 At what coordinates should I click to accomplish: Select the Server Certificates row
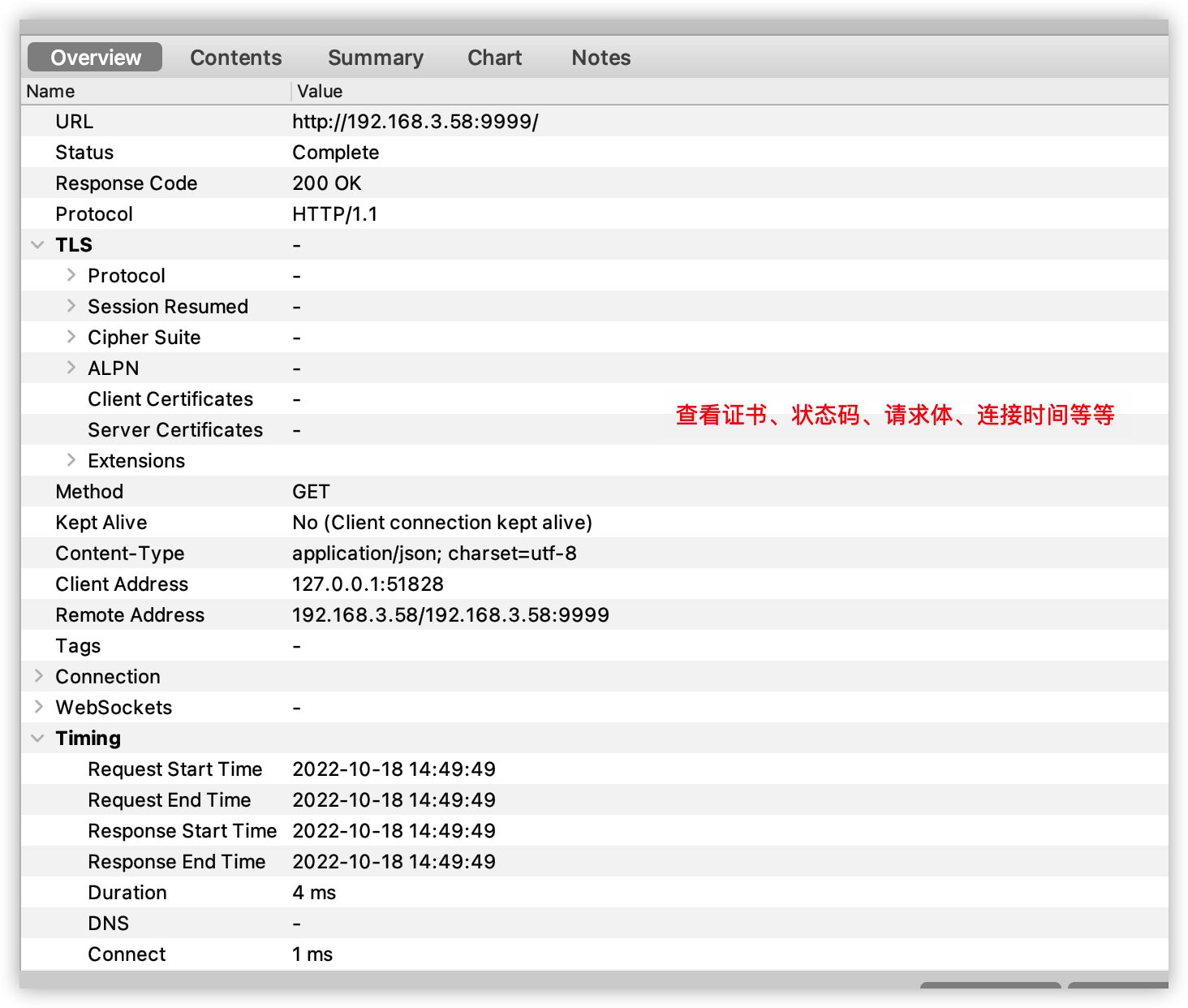(594, 429)
